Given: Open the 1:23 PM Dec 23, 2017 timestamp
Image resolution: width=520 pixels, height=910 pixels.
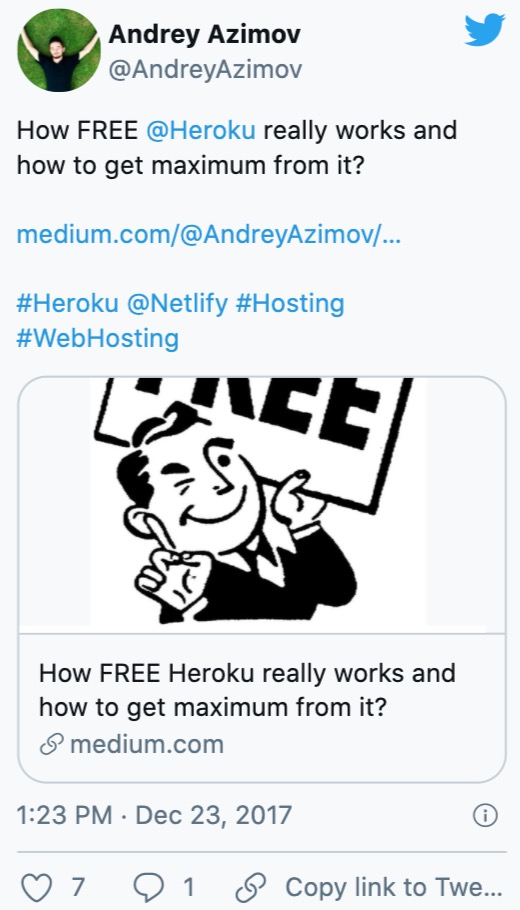Looking at the screenshot, I should pyautogui.click(x=154, y=815).
